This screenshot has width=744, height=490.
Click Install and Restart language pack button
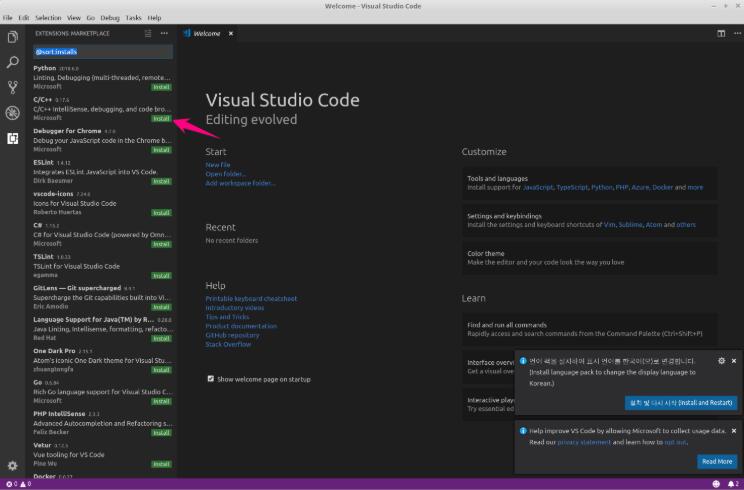click(x=681, y=403)
